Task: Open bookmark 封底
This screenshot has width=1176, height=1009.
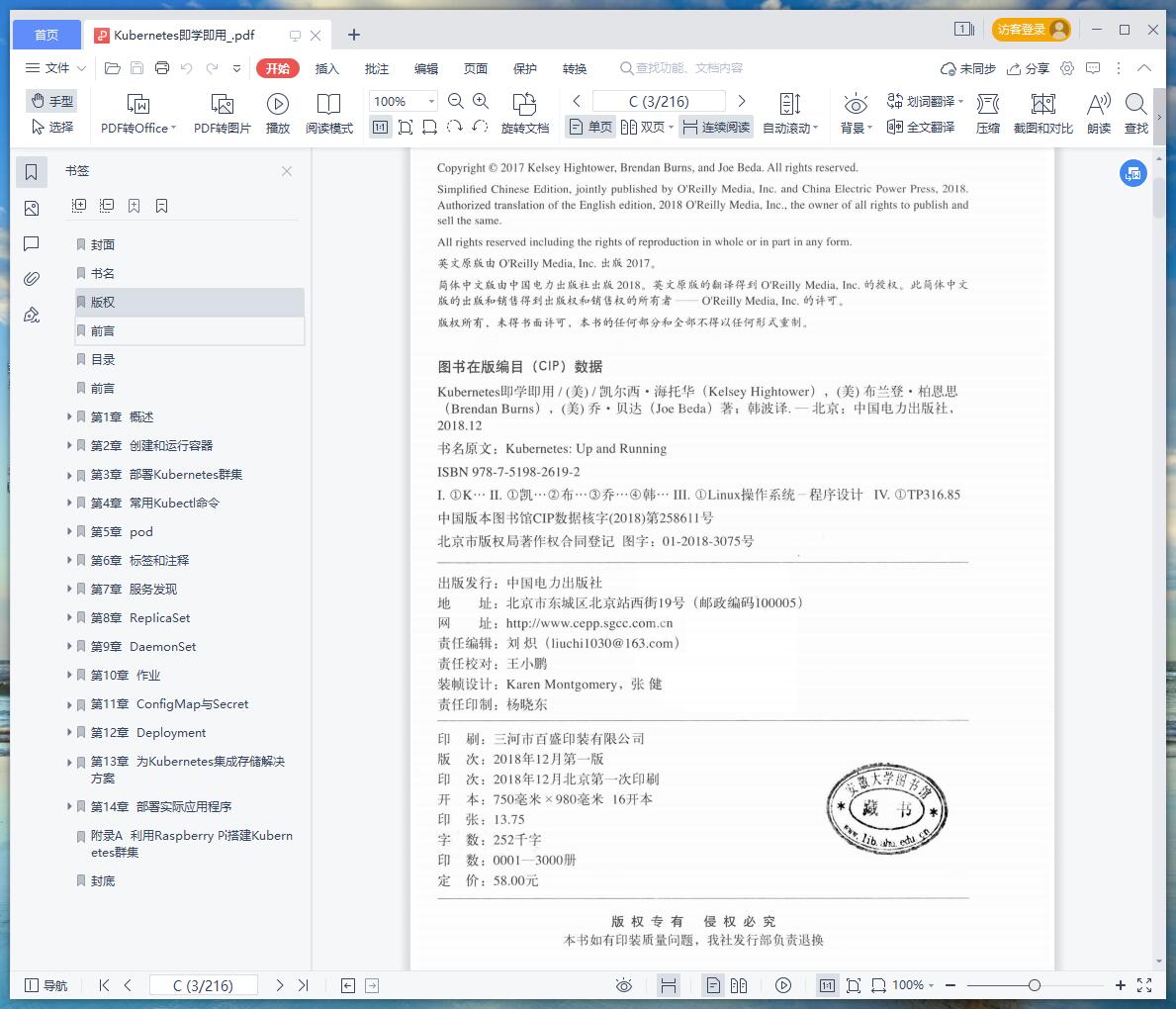Action: (103, 880)
